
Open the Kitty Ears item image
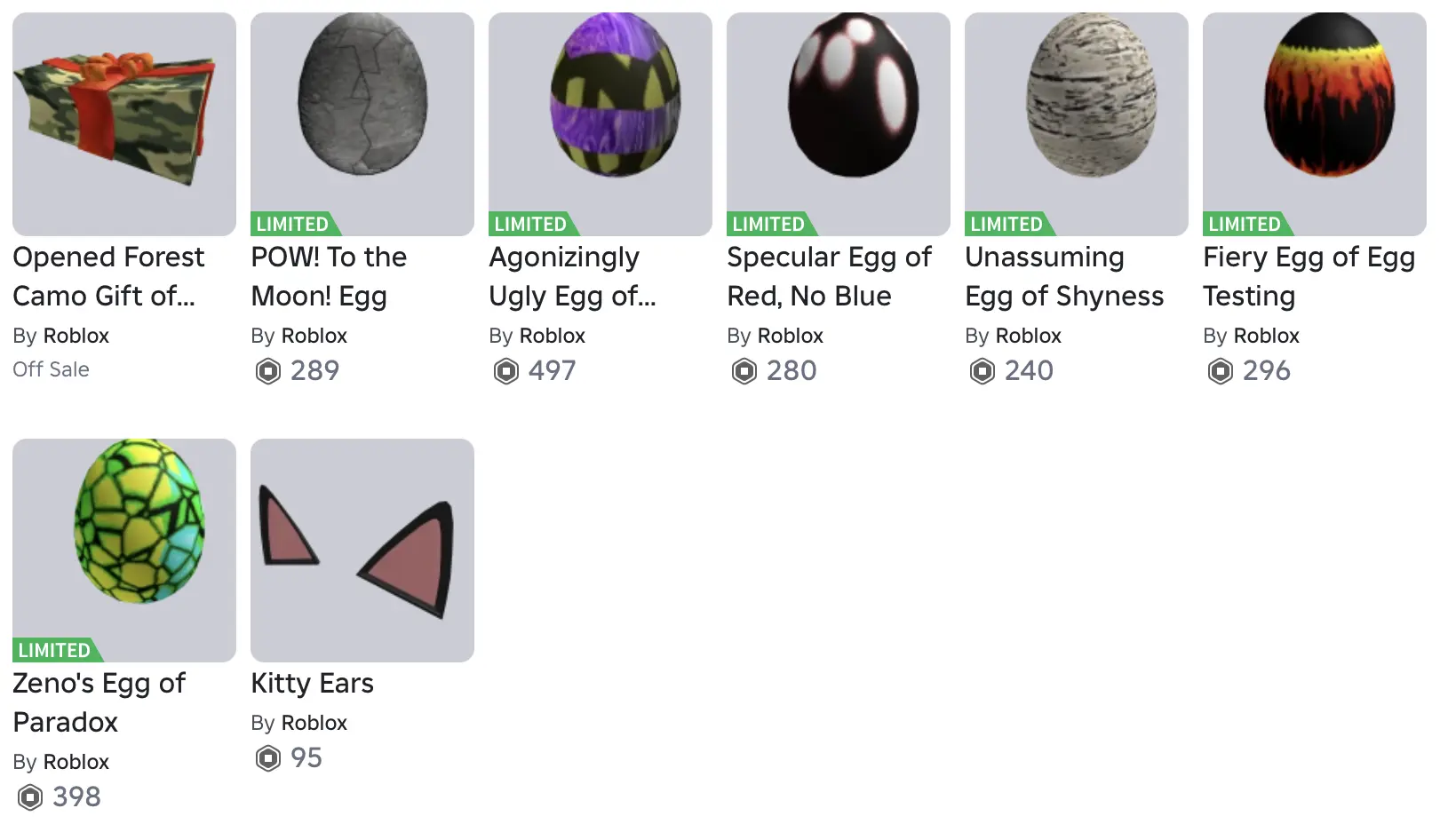(362, 551)
